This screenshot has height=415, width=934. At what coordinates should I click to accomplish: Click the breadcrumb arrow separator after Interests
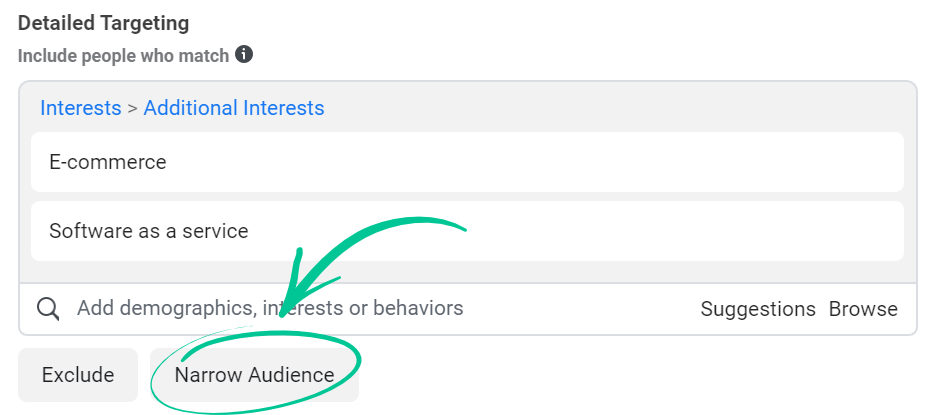[x=132, y=109]
